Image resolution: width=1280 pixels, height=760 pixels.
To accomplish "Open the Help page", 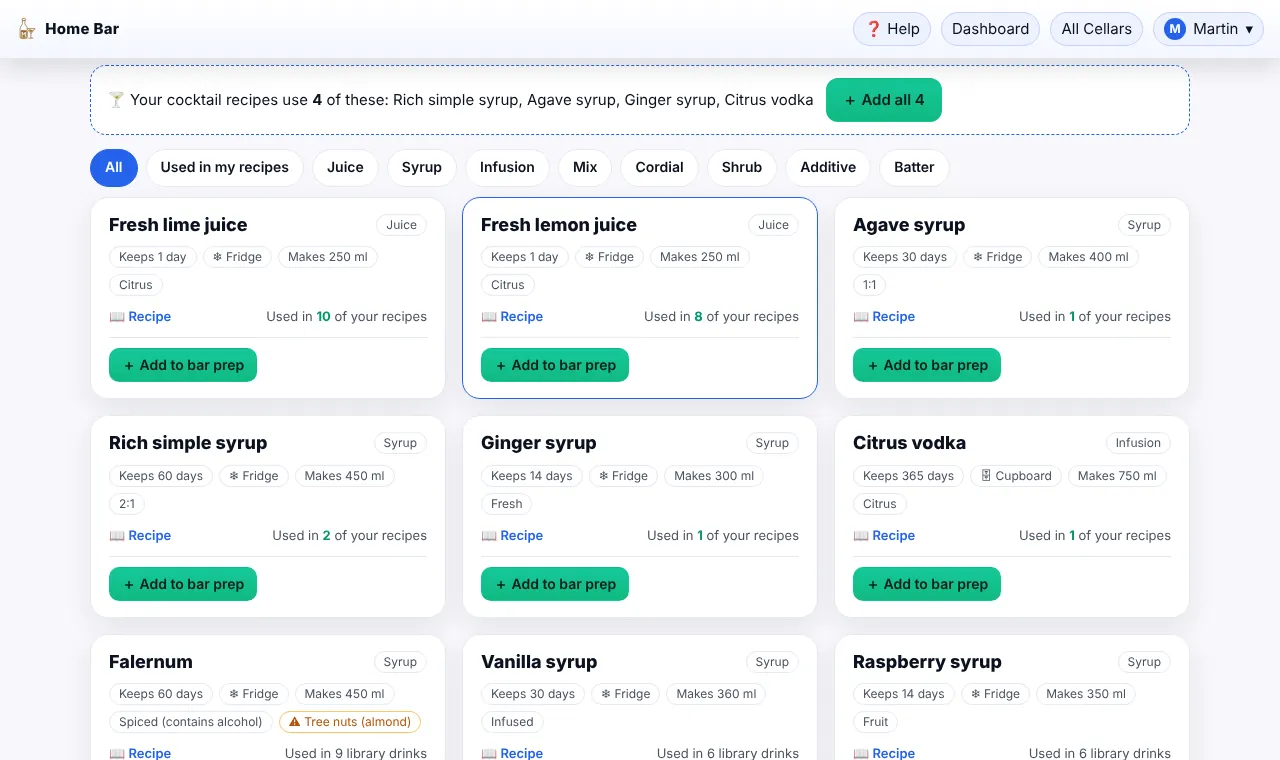I will click(x=892, y=29).
